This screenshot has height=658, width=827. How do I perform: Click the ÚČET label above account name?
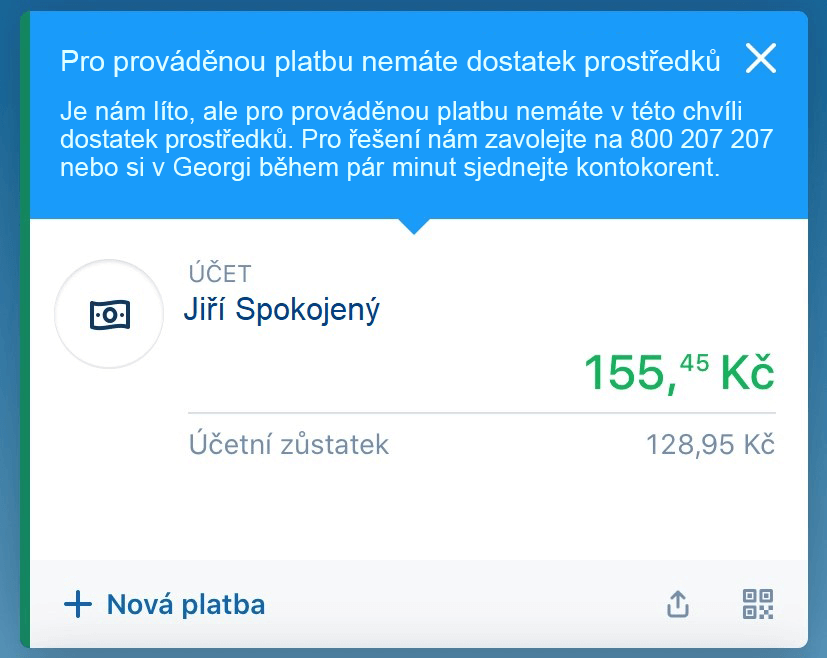pos(220,273)
